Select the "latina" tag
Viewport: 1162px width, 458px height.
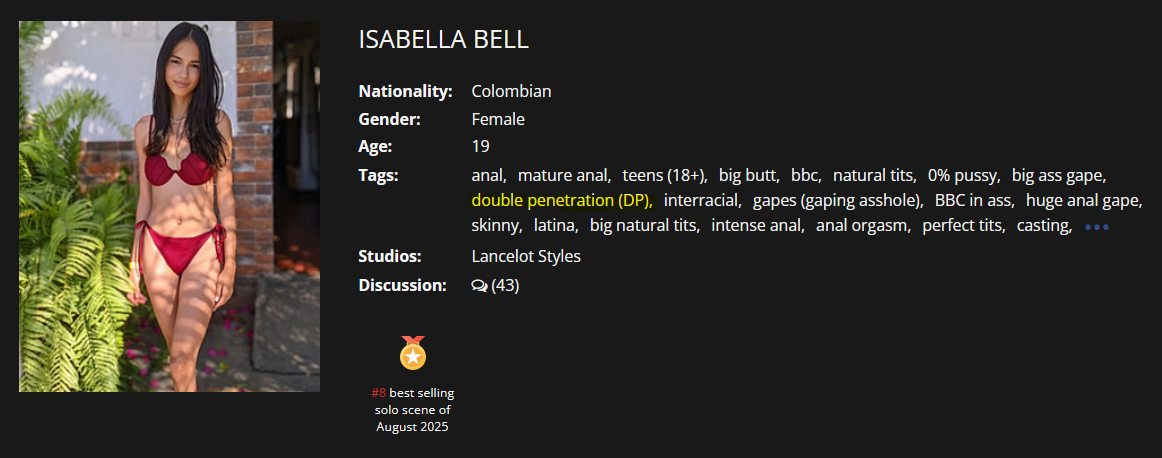tap(553, 226)
